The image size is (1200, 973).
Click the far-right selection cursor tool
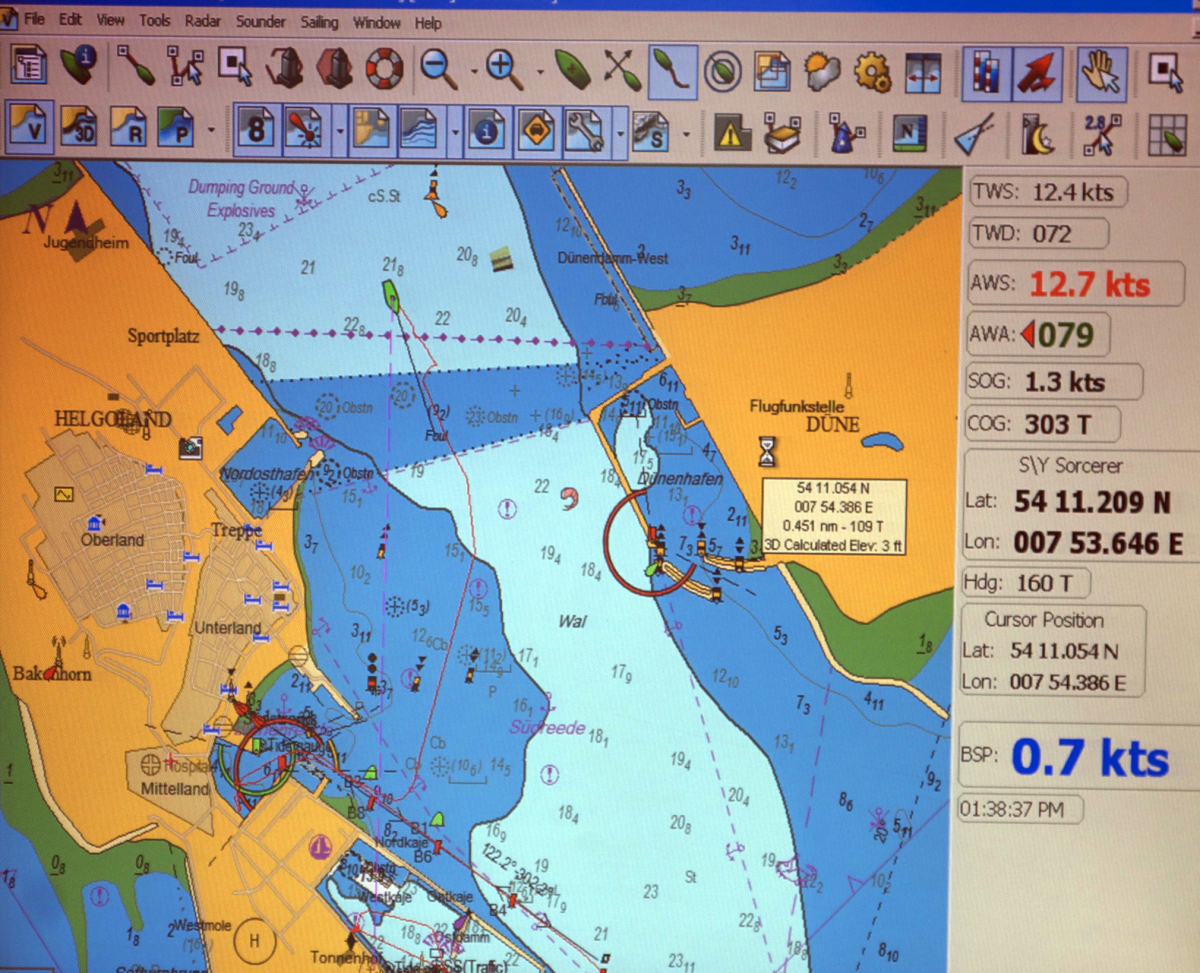point(1166,71)
